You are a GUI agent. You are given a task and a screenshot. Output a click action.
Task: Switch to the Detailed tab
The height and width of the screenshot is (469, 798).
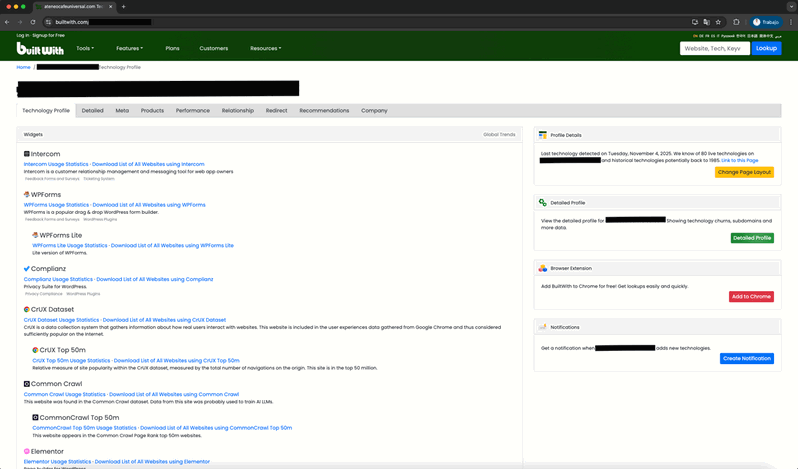tap(93, 110)
